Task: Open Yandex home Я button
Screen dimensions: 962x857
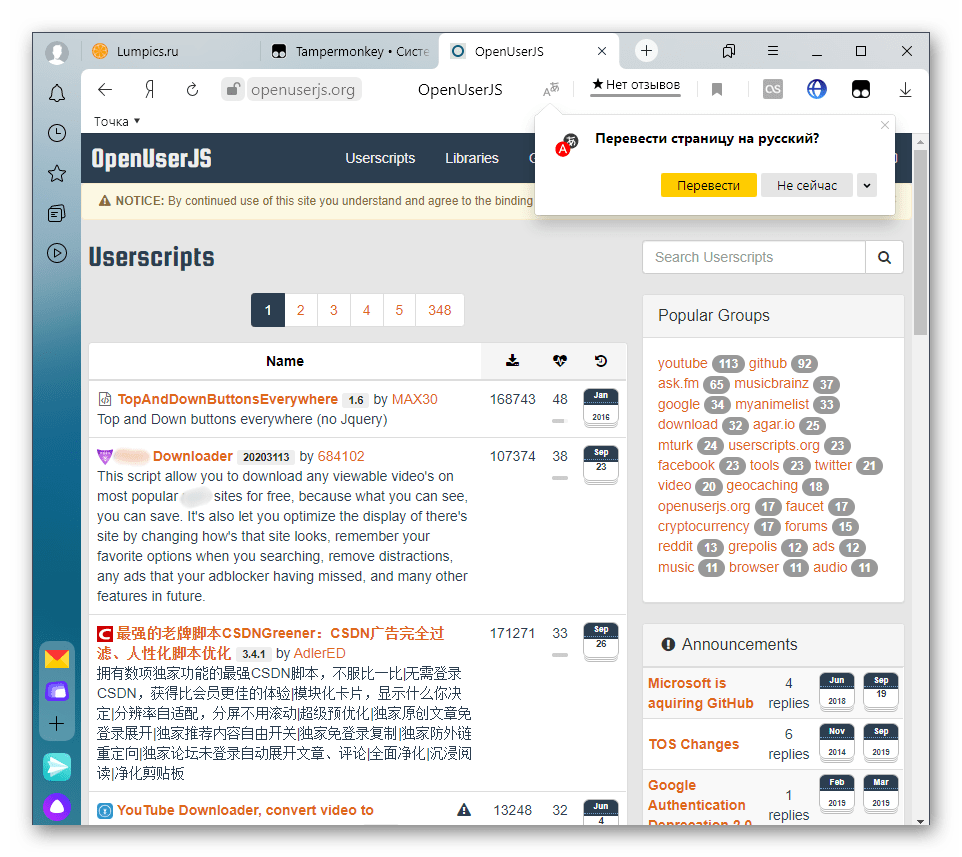Action: coord(149,90)
